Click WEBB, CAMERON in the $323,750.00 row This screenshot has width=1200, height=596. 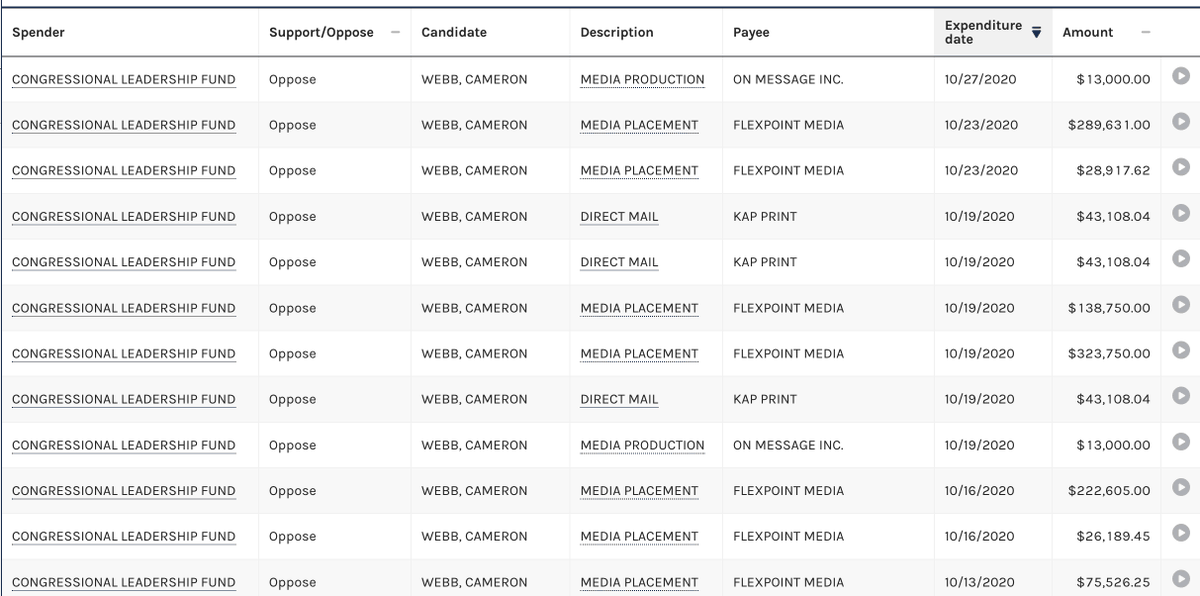pos(474,354)
